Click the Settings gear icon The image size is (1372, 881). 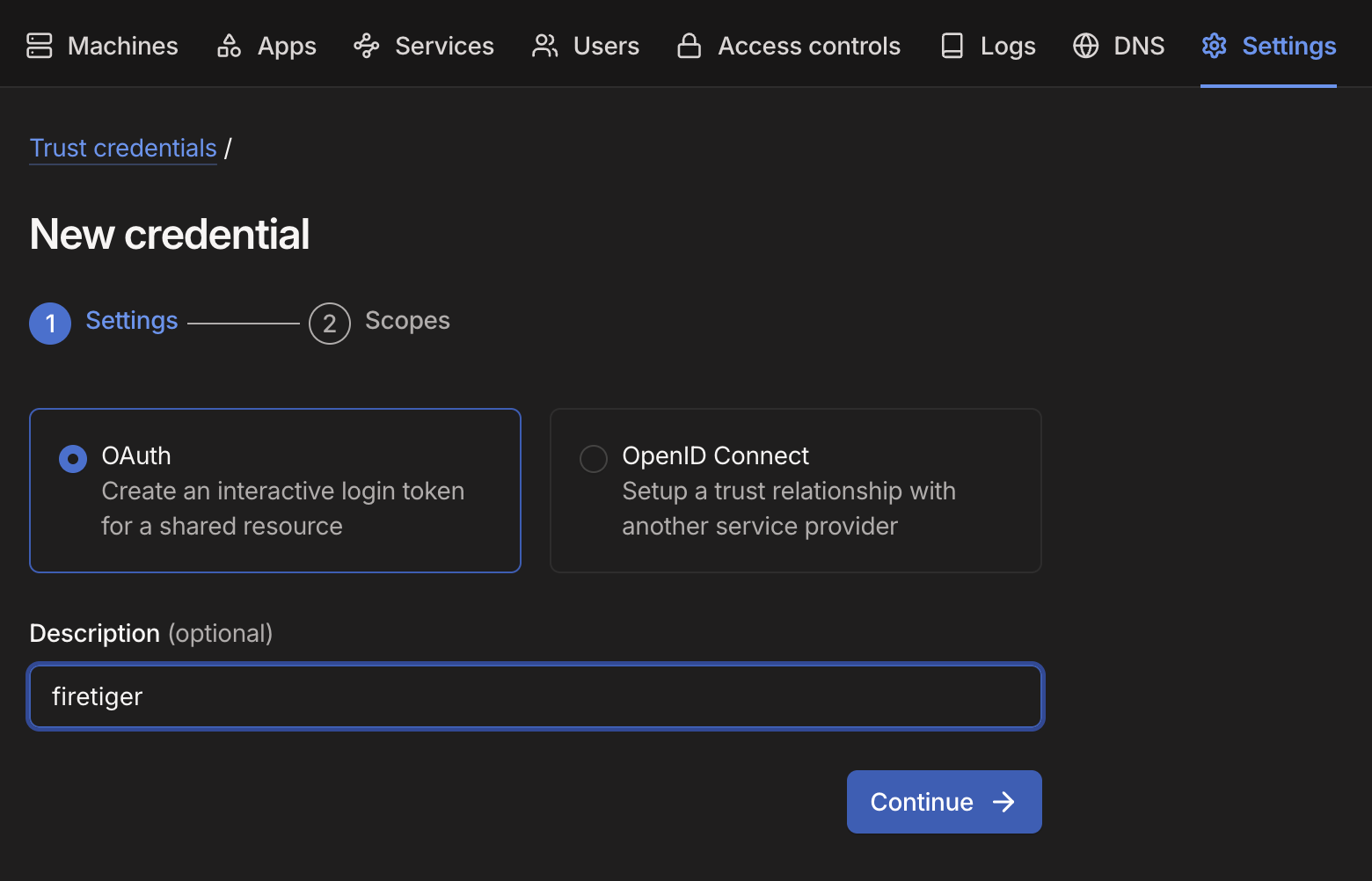[x=1215, y=46]
